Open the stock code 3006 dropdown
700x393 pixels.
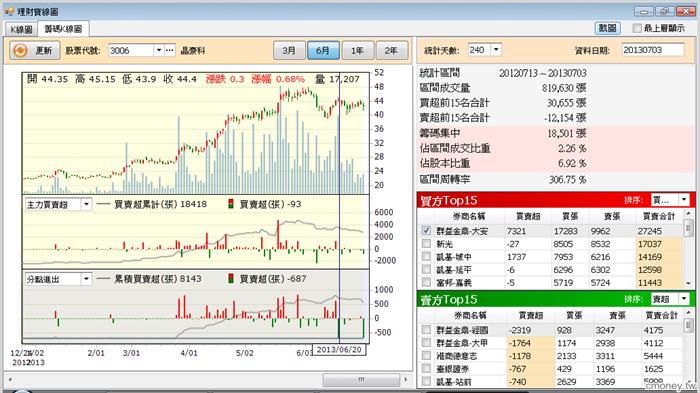coord(158,50)
